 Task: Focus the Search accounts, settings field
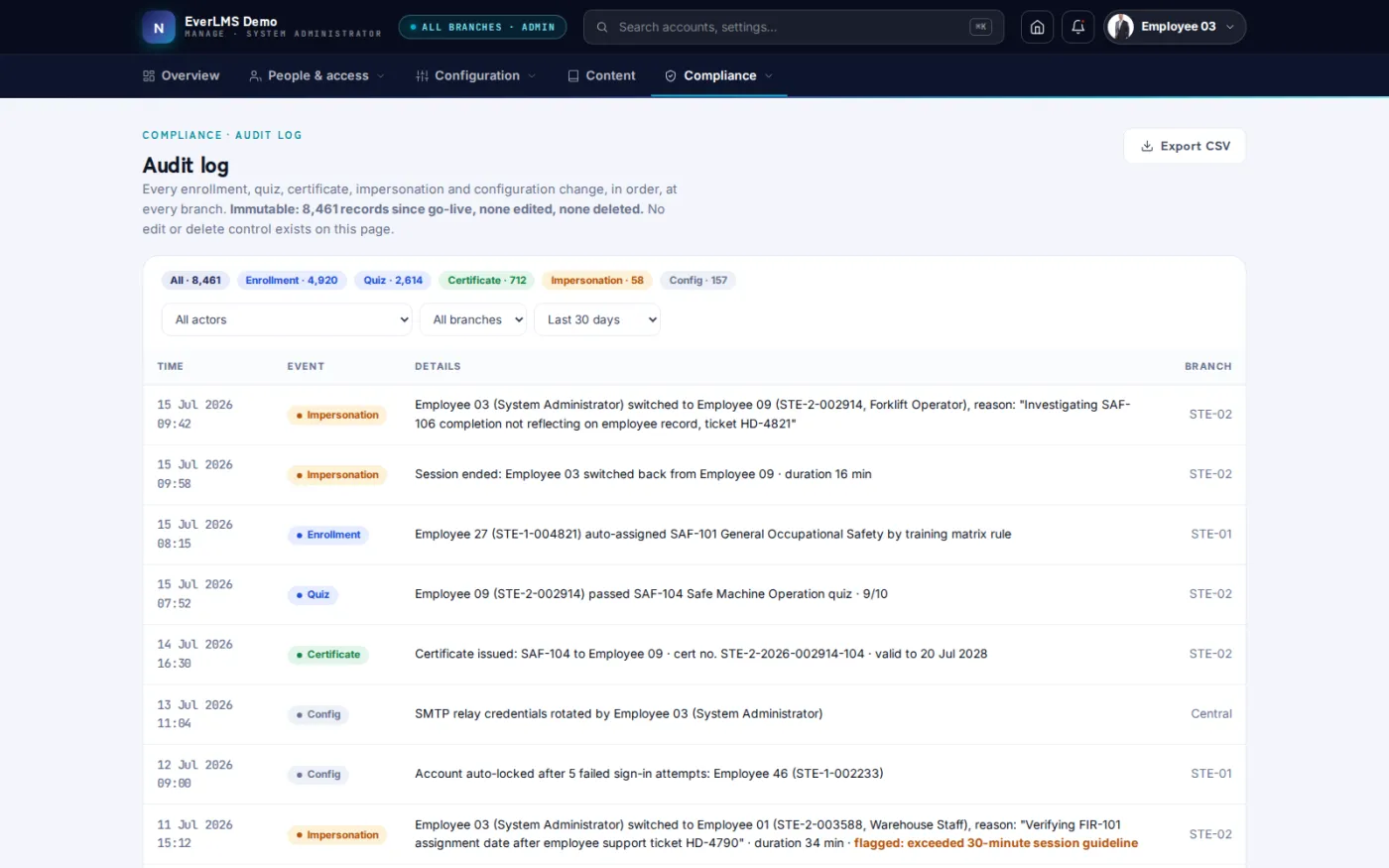coord(794,27)
